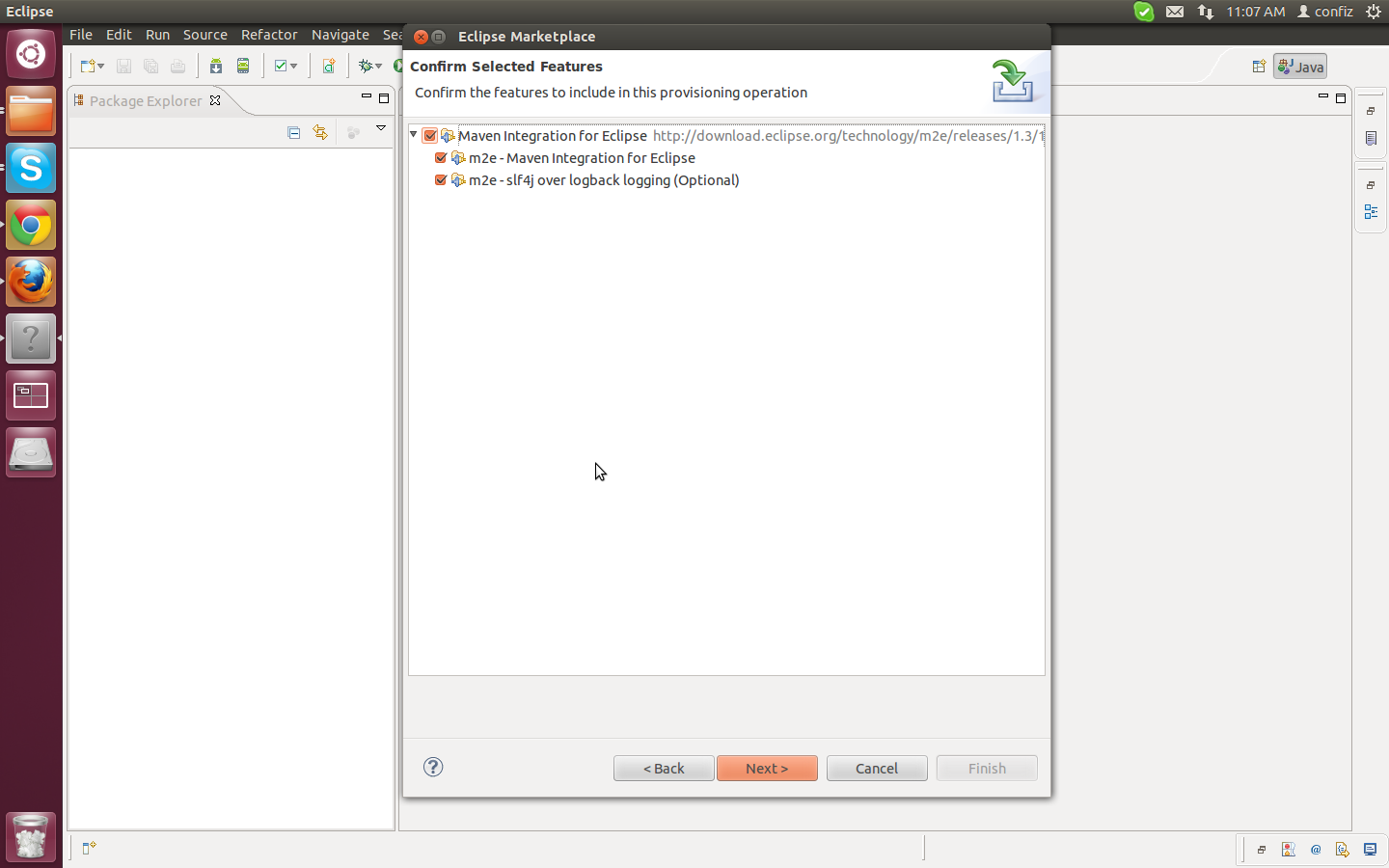The height and width of the screenshot is (868, 1389).
Task: Open the Trash in launcher
Action: (31, 836)
